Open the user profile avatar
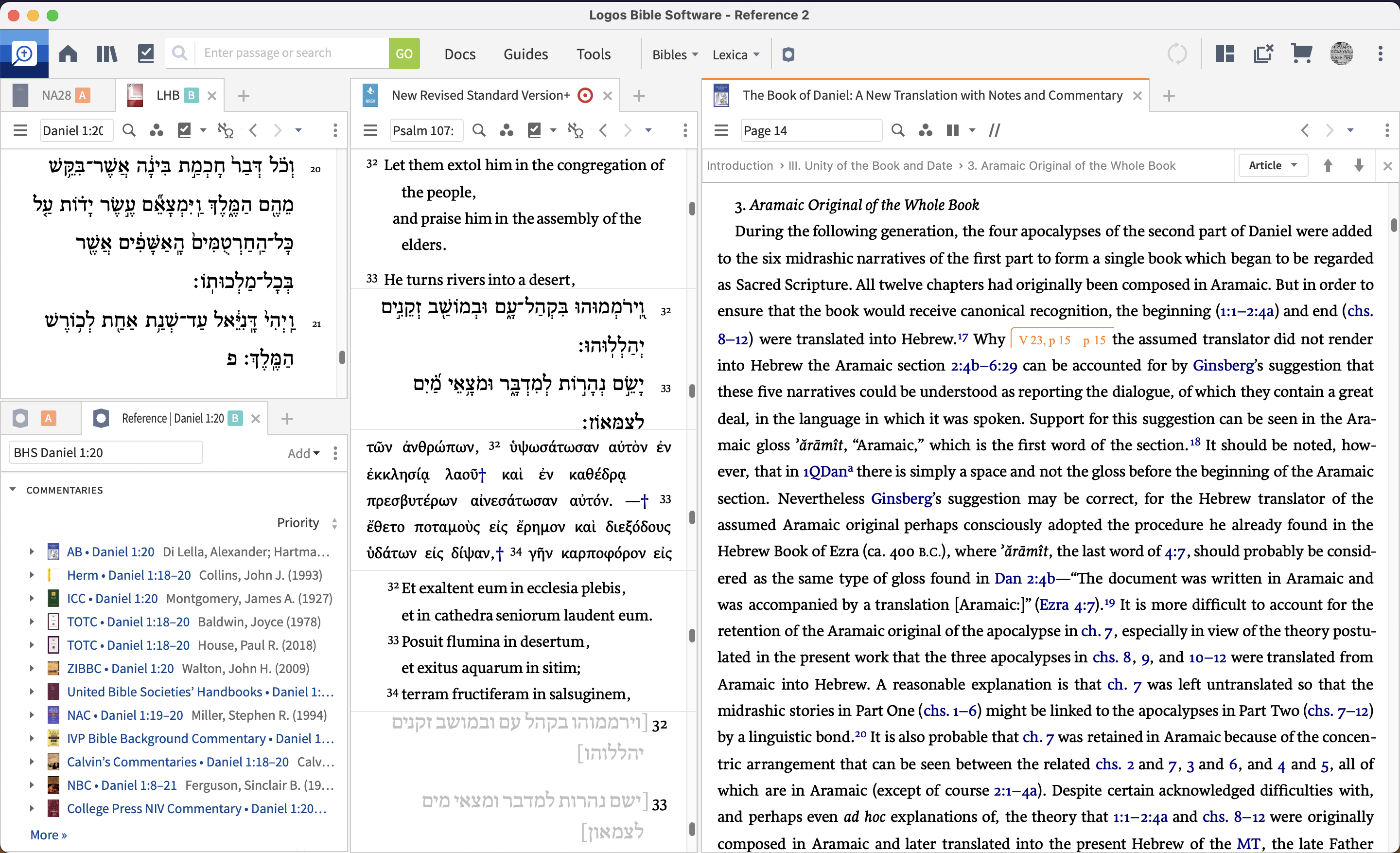This screenshot has height=853, width=1400. click(1342, 54)
